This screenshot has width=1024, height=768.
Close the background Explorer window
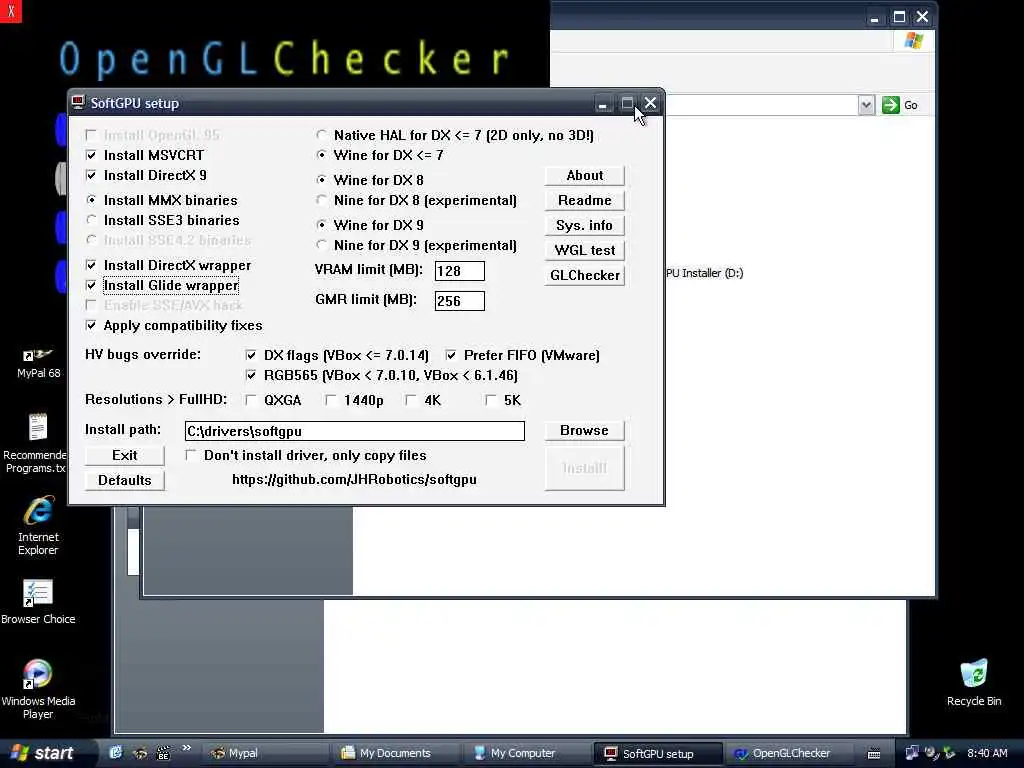click(922, 17)
